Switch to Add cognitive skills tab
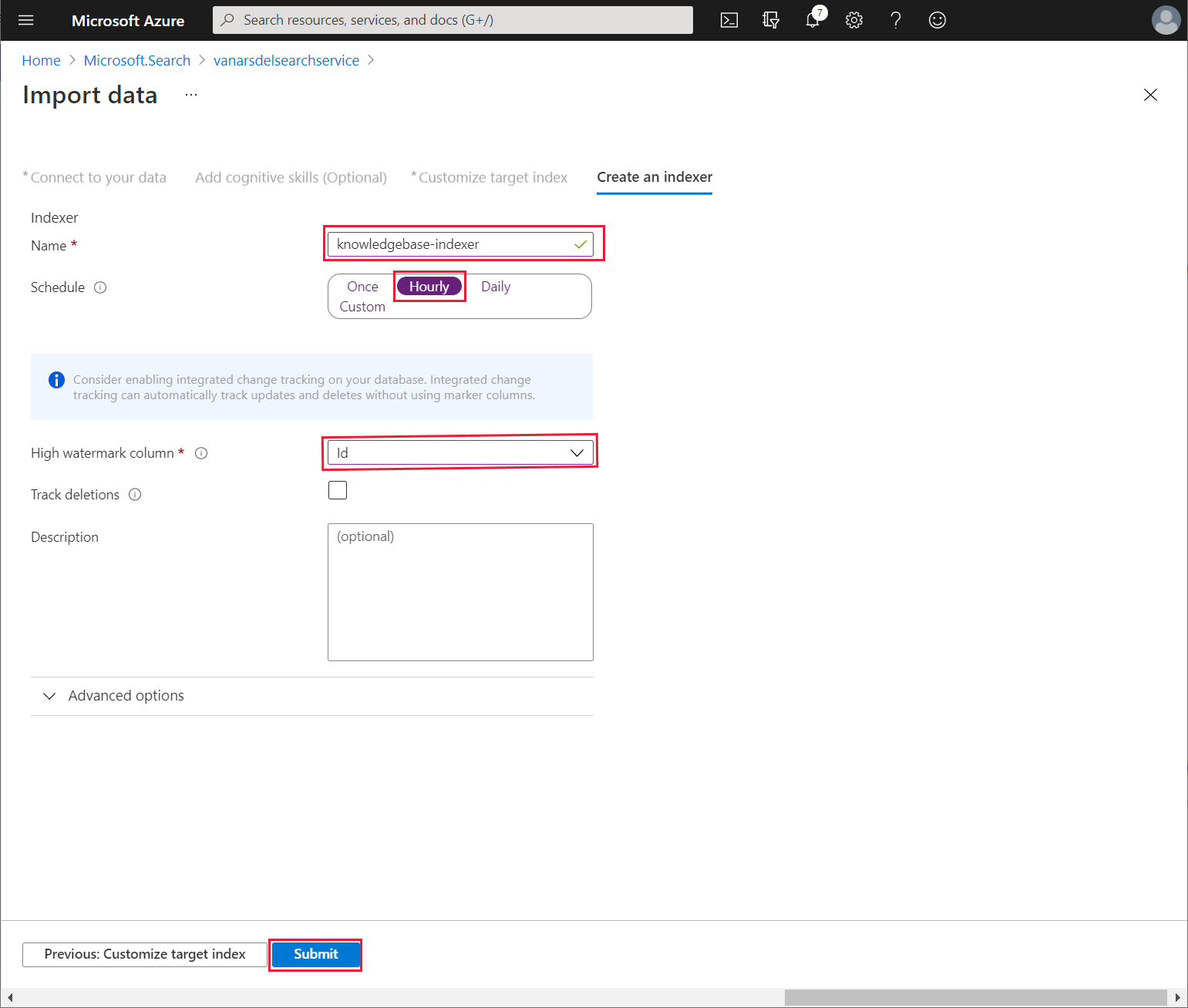This screenshot has width=1188, height=1008. pyautogui.click(x=291, y=177)
